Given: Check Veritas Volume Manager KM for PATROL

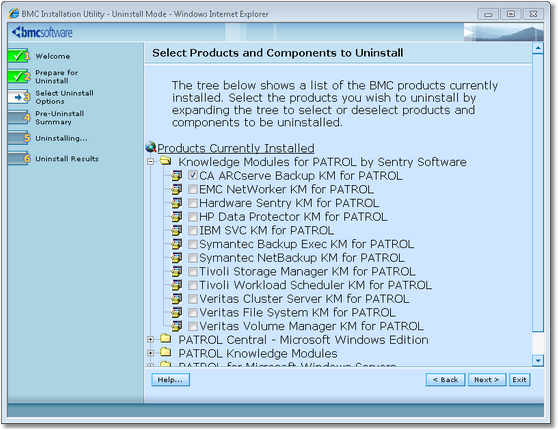Looking at the screenshot, I should (193, 326).
